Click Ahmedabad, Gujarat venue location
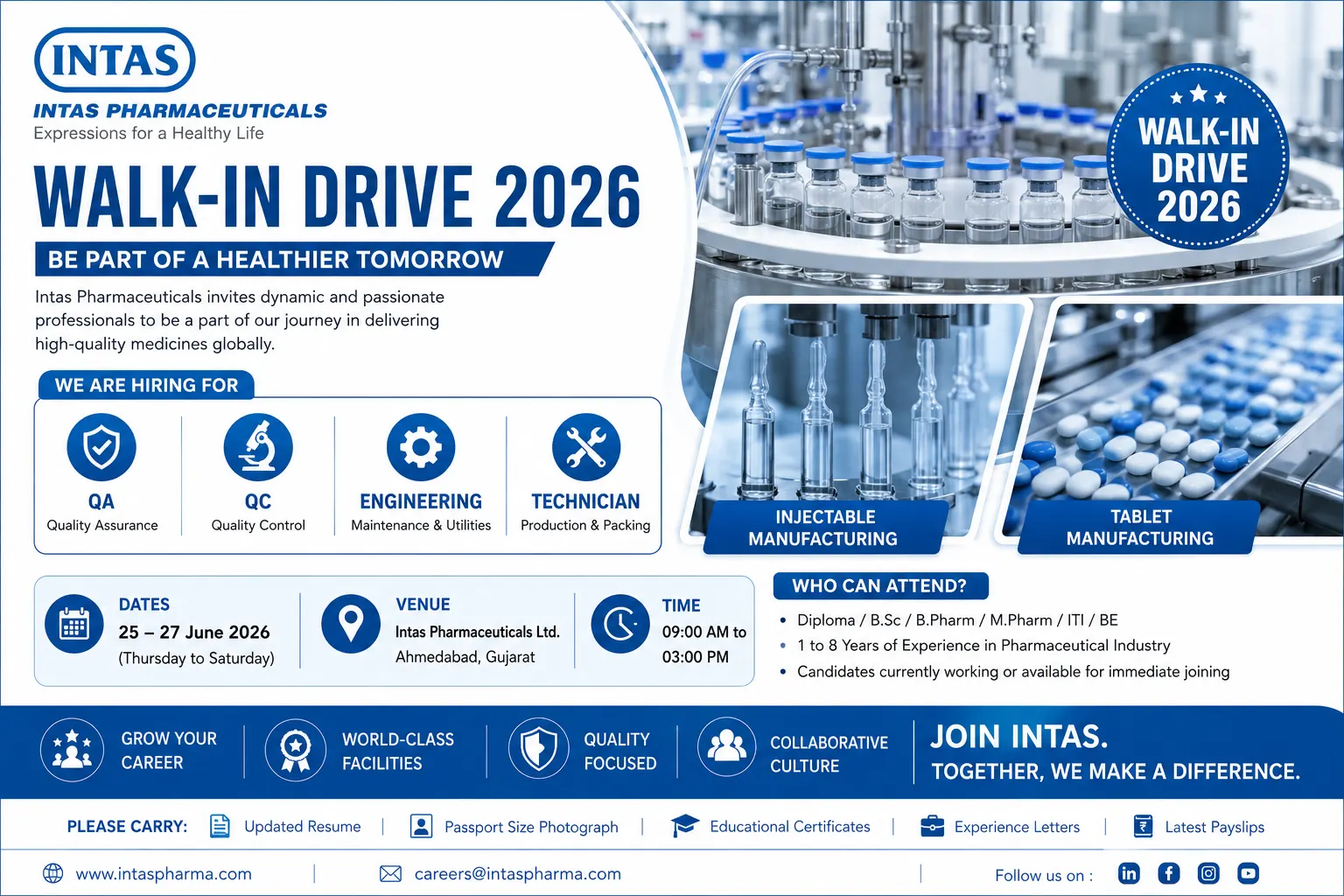The width and height of the screenshot is (1344, 896). coord(465,656)
